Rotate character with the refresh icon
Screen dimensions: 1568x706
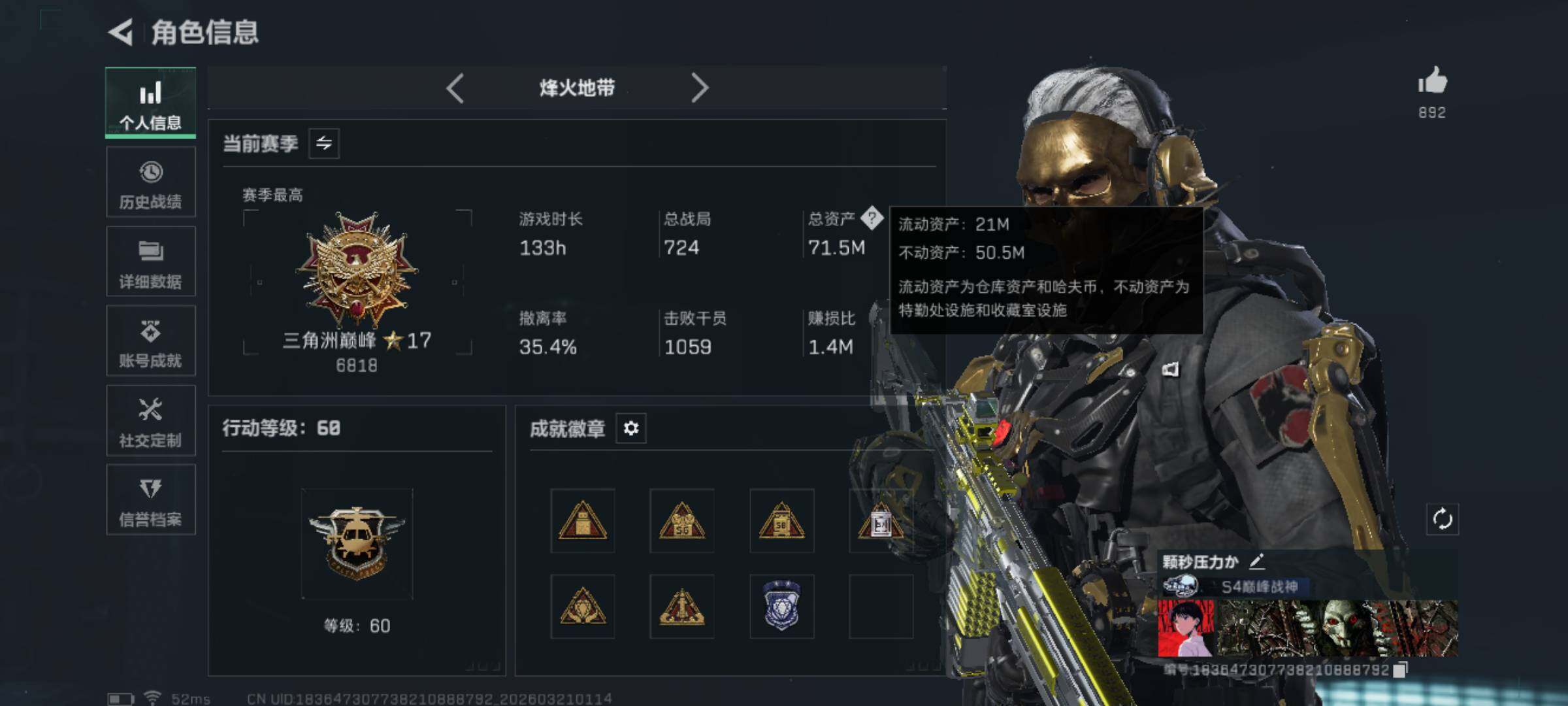1443,520
